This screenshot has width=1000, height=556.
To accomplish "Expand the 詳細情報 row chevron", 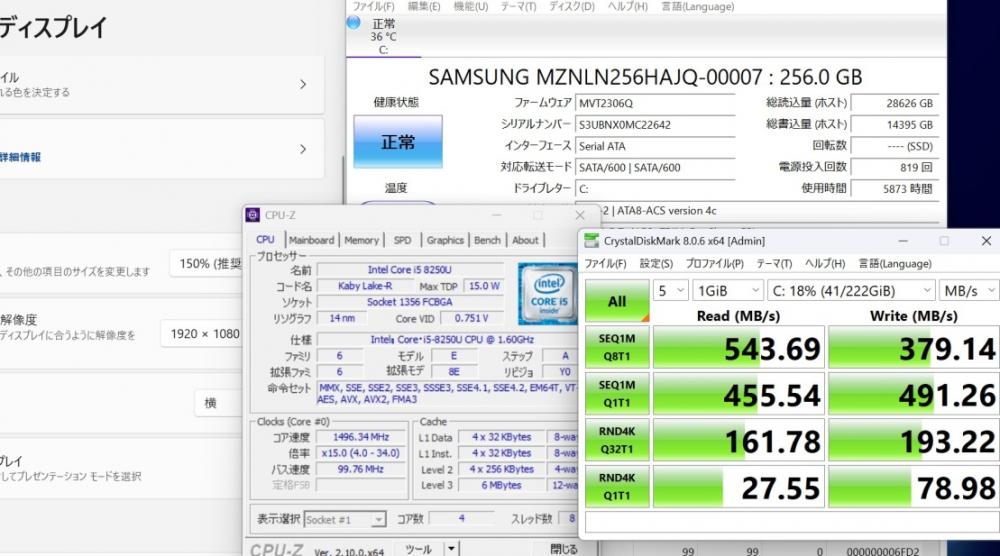I will click(303, 149).
